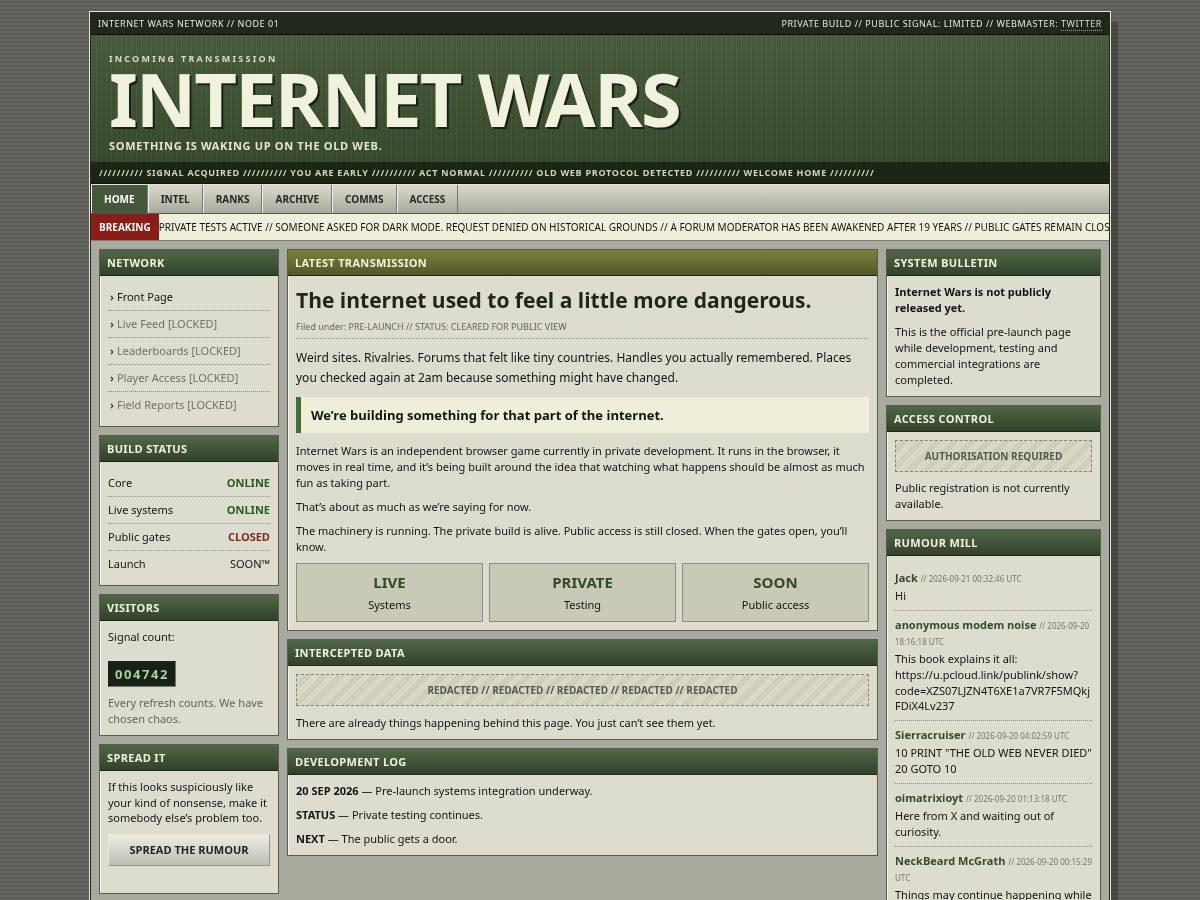1200x900 pixels.
Task: Click the VISITORS panel header
Action: pyautogui.click(x=189, y=608)
